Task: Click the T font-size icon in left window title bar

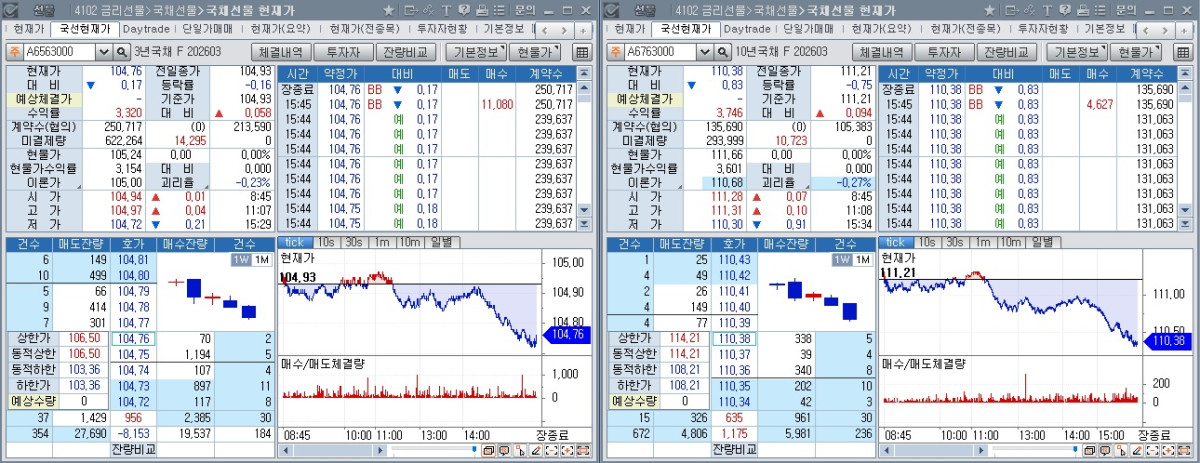Action: [446, 10]
